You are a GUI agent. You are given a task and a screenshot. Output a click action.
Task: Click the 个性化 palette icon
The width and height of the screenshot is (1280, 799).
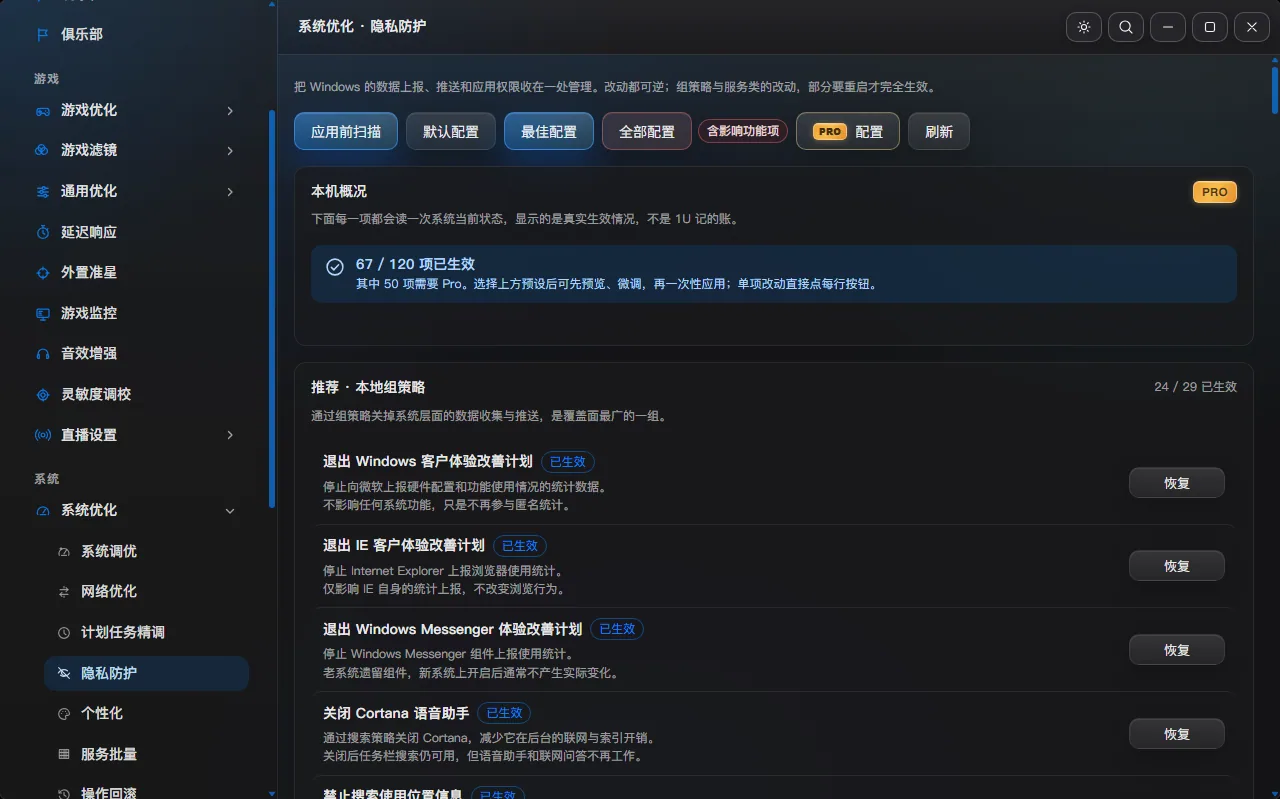click(x=64, y=713)
